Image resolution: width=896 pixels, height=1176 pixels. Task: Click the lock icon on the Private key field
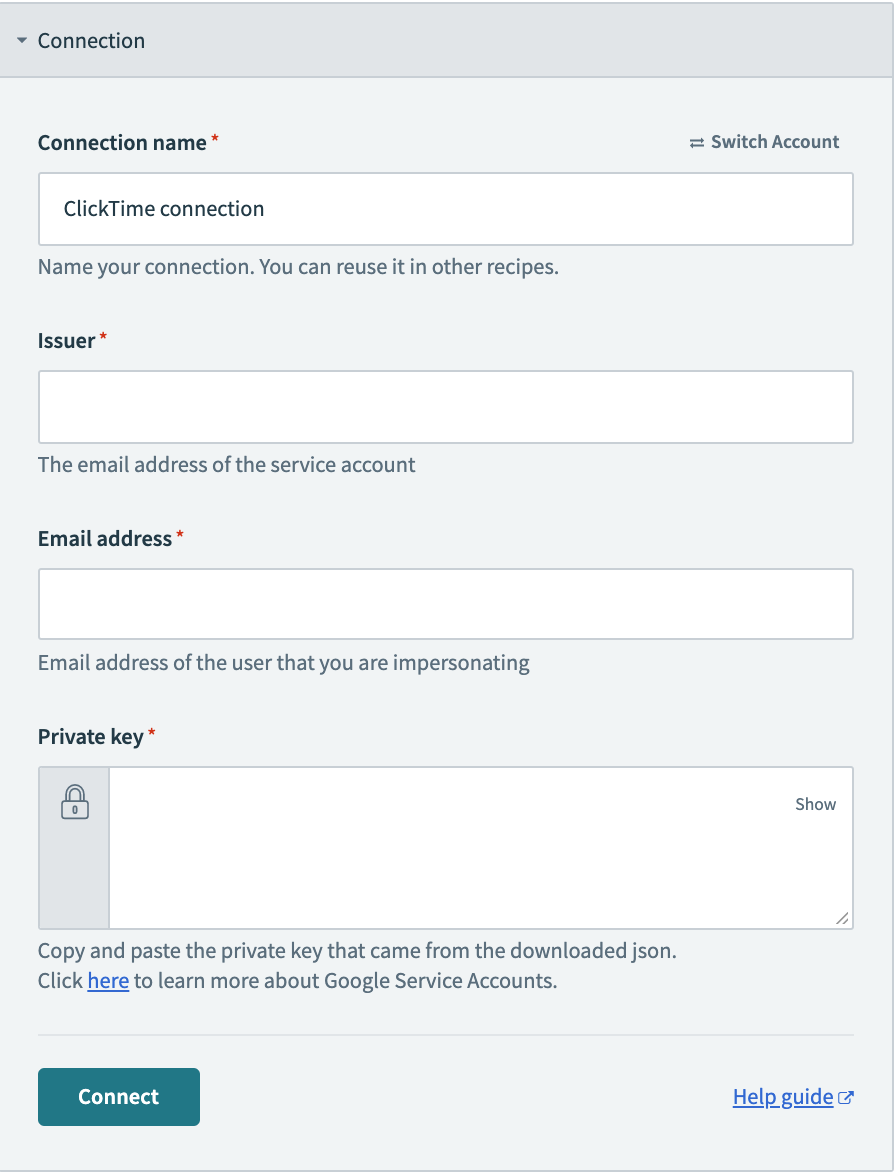[73, 801]
